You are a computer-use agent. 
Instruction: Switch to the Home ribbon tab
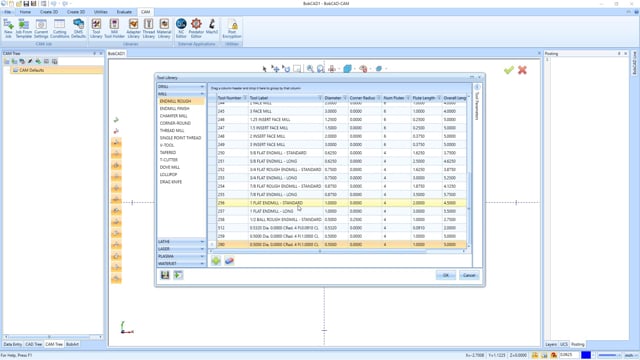point(25,12)
